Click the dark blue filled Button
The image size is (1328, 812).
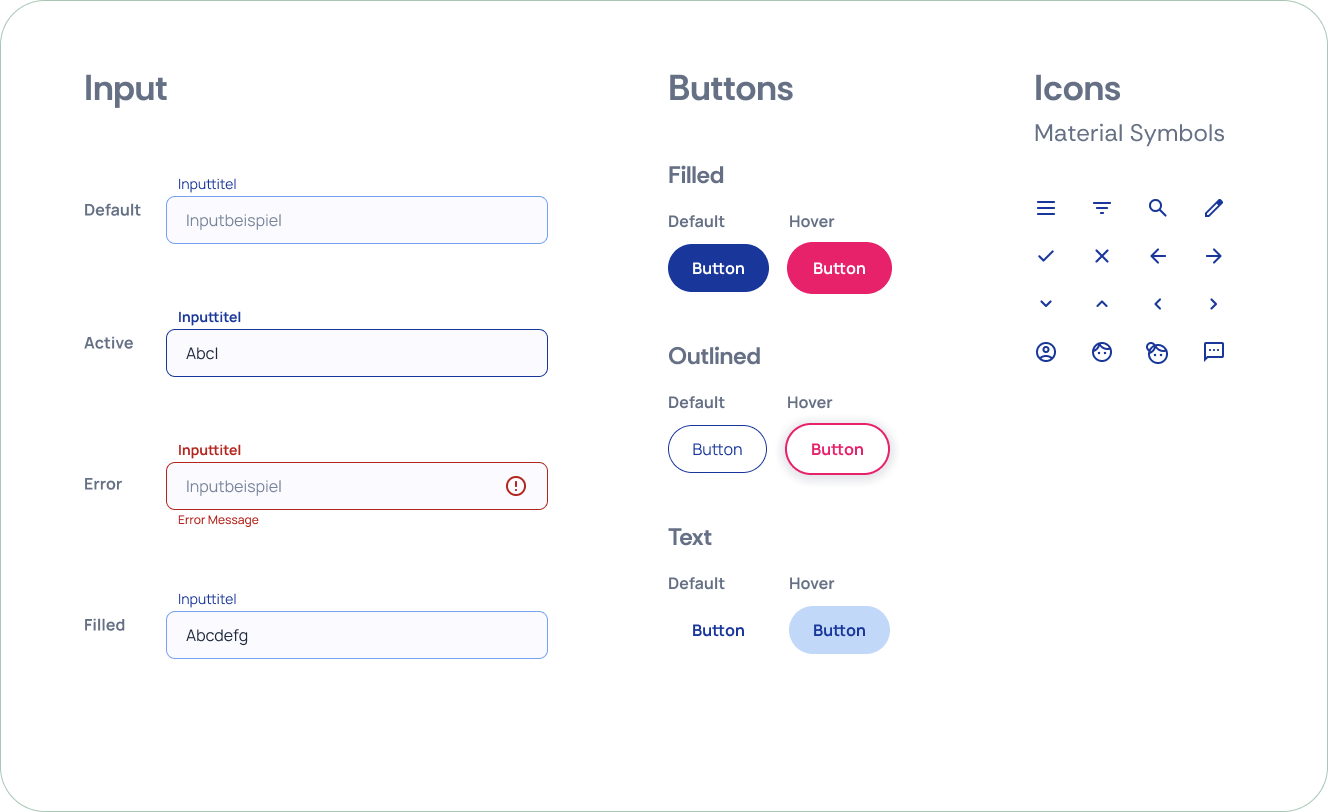pos(718,268)
